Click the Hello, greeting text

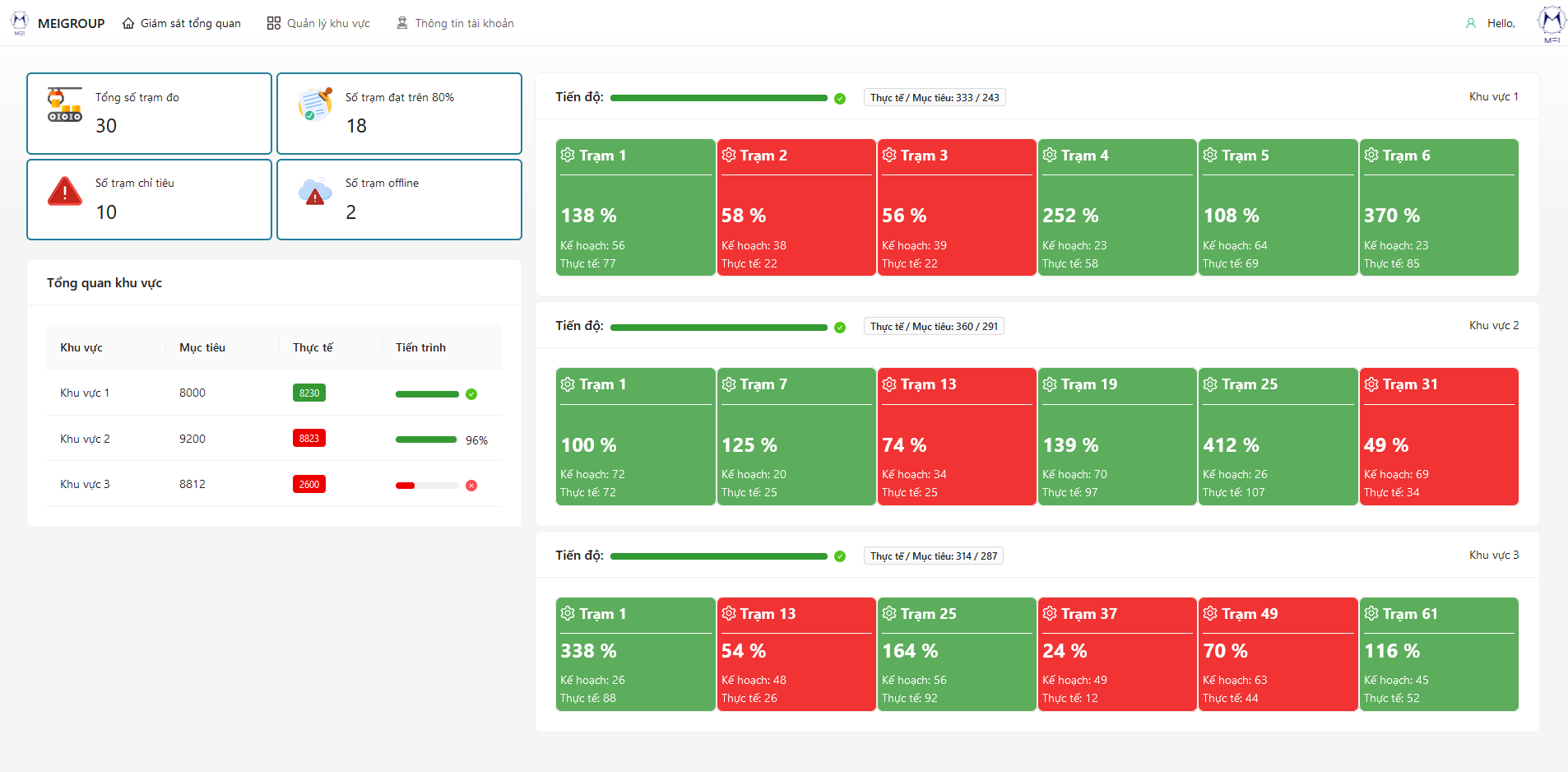click(x=1501, y=23)
